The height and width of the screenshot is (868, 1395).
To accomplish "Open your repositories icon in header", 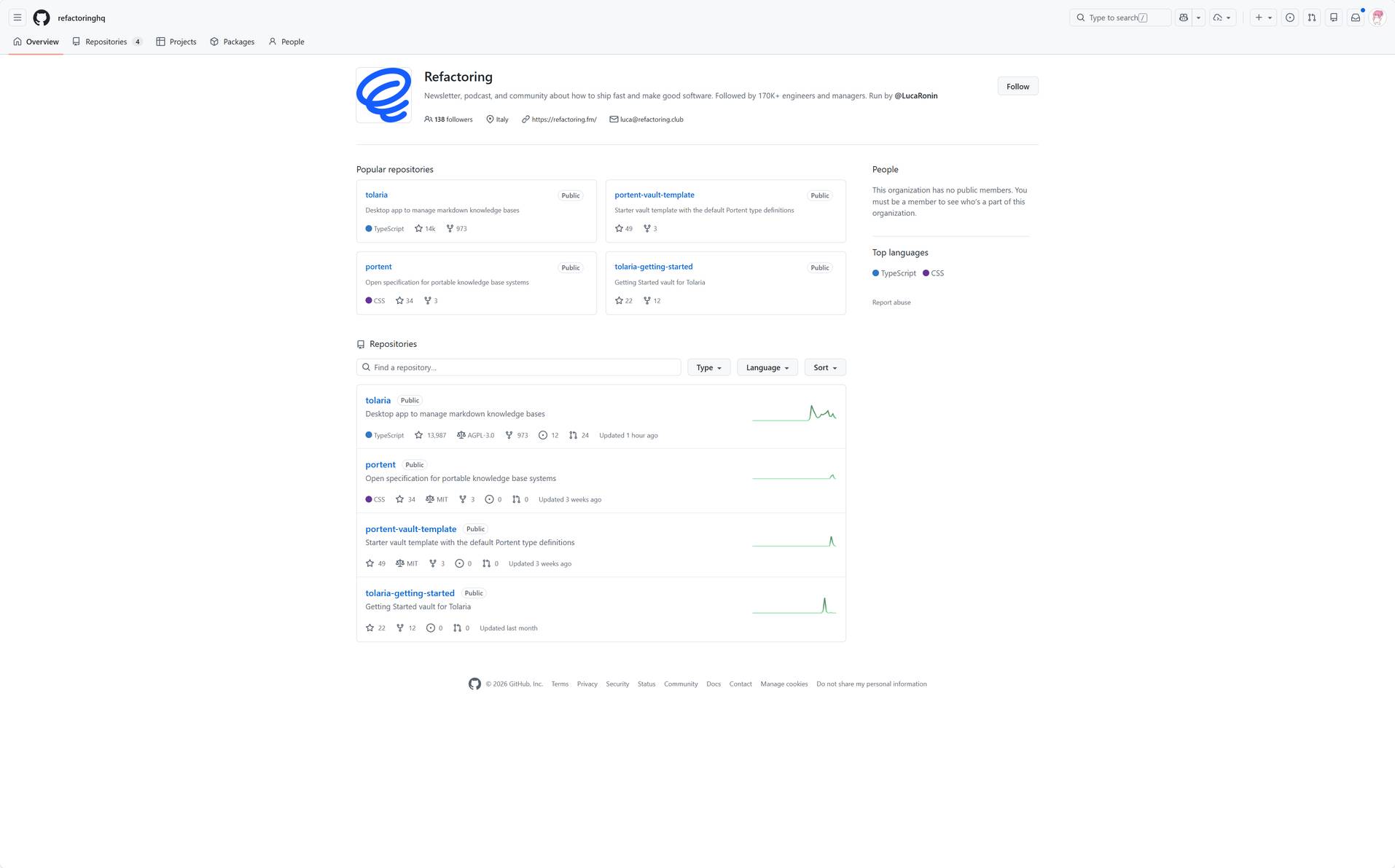I will click(1334, 17).
